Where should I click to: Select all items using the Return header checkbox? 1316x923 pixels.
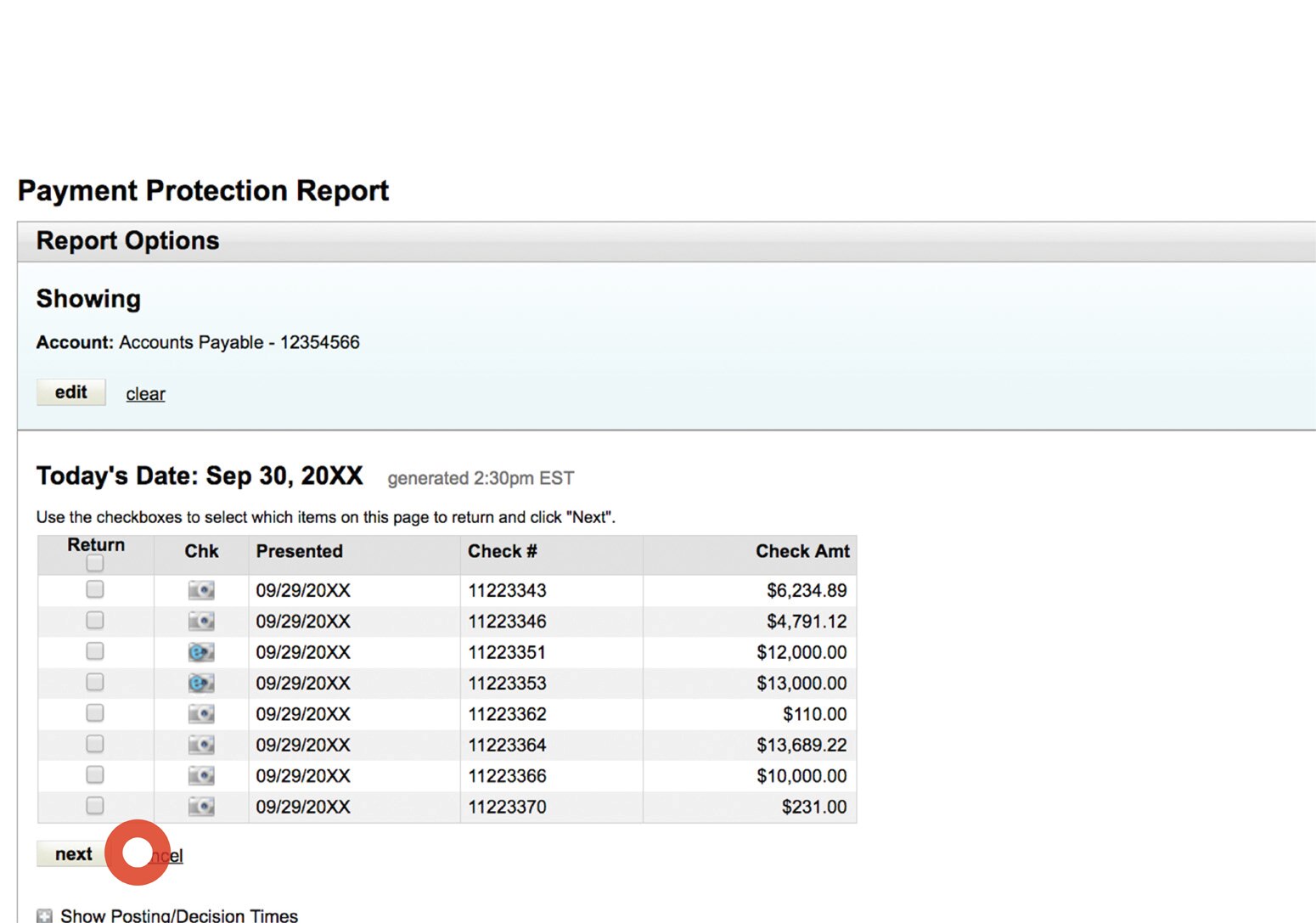pos(95,563)
